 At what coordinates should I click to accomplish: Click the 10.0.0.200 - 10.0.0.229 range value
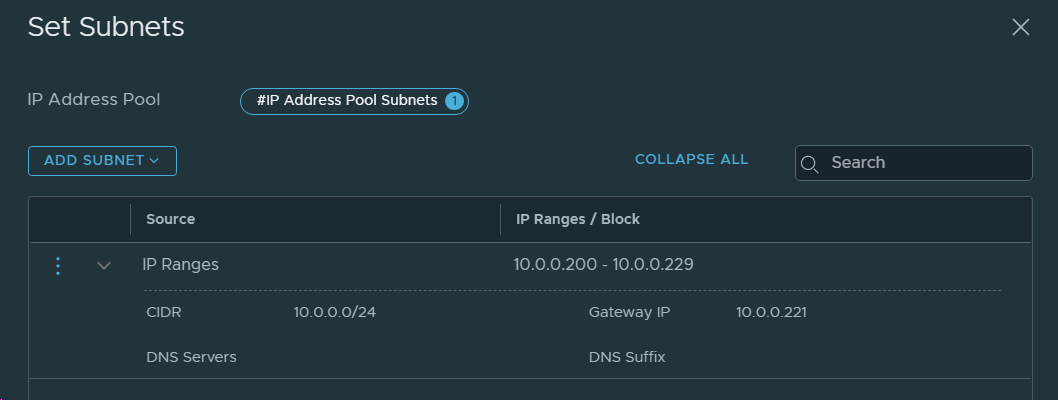603,265
